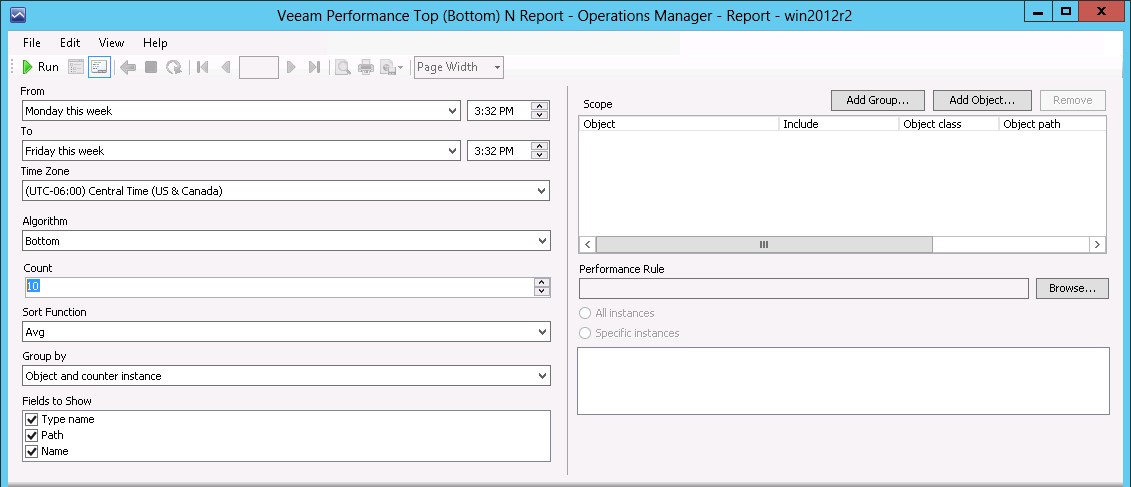
Task: Go to first page icon
Action: pyautogui.click(x=203, y=67)
